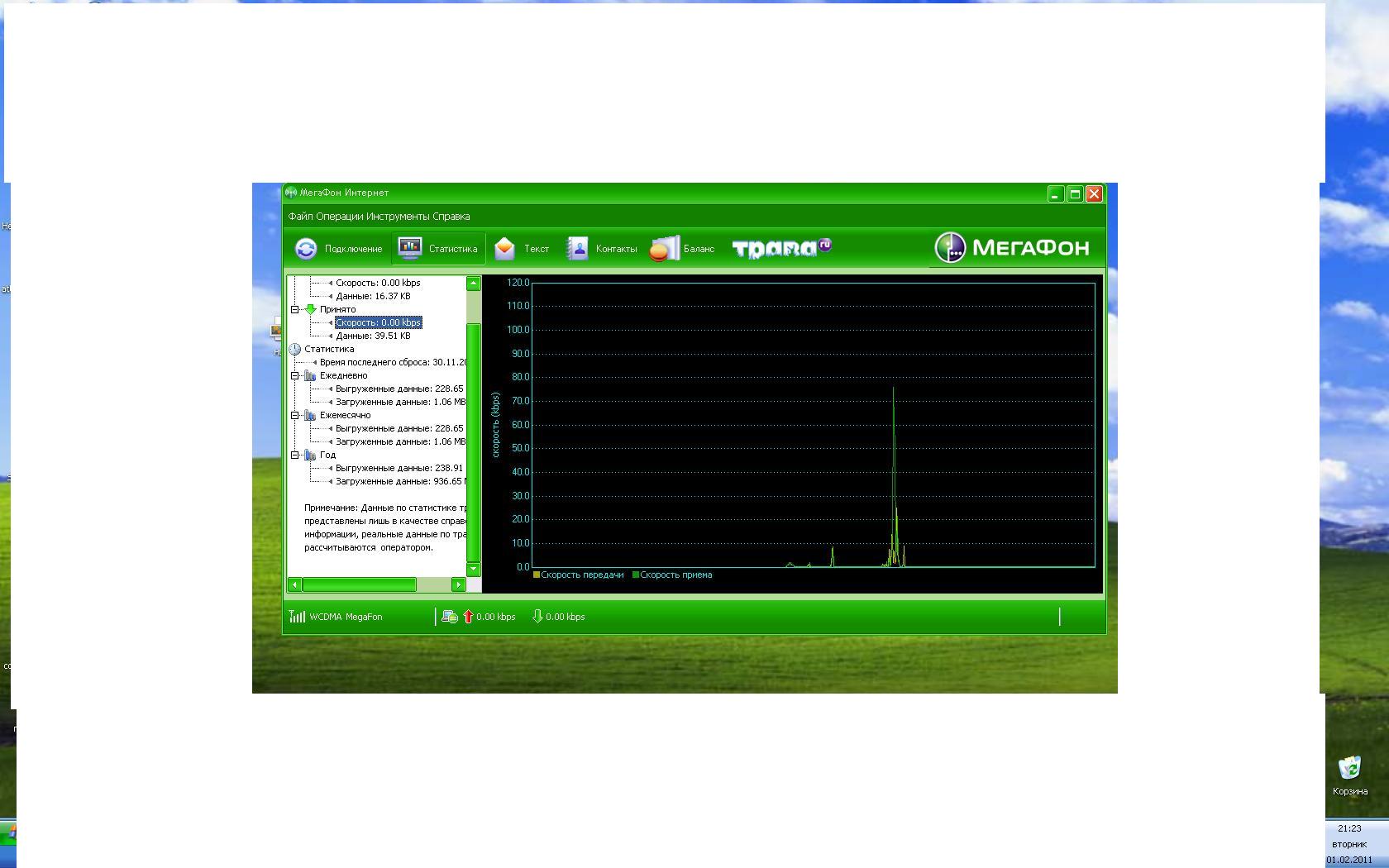The height and width of the screenshot is (868, 1389).
Task: Click the chart icon beside Год
Action: (311, 455)
